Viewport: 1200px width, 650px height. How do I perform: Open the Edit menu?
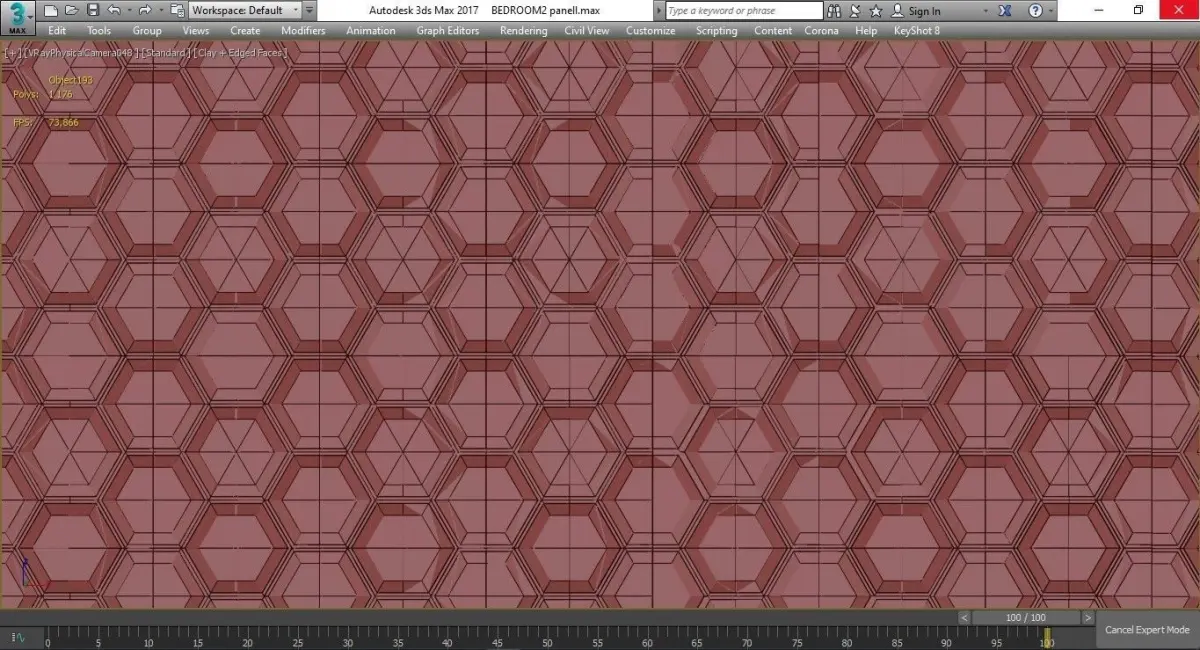[57, 30]
